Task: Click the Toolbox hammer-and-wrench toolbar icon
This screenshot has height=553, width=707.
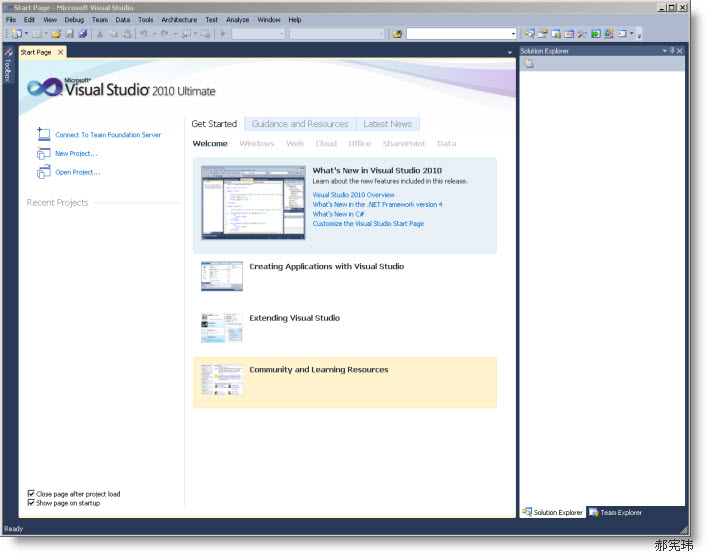Action: tap(583, 33)
